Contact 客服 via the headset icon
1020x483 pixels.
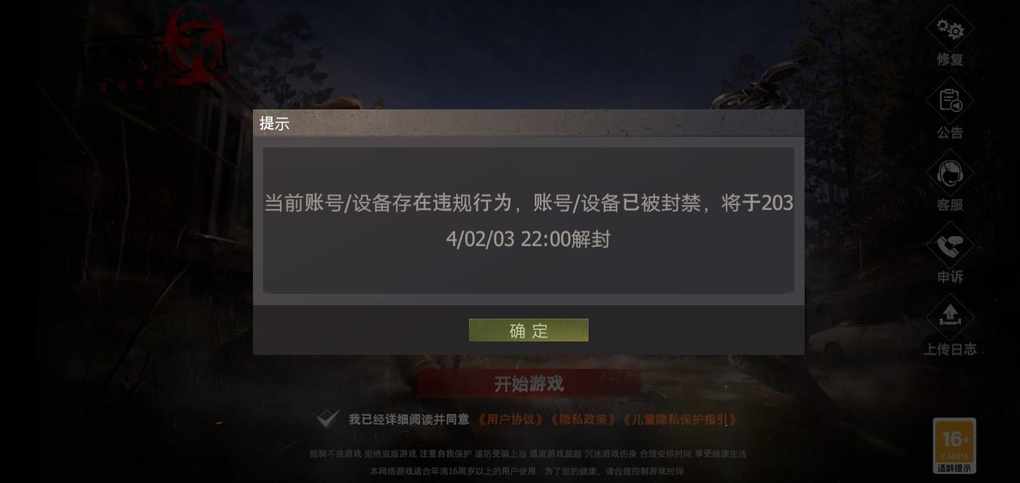point(950,174)
